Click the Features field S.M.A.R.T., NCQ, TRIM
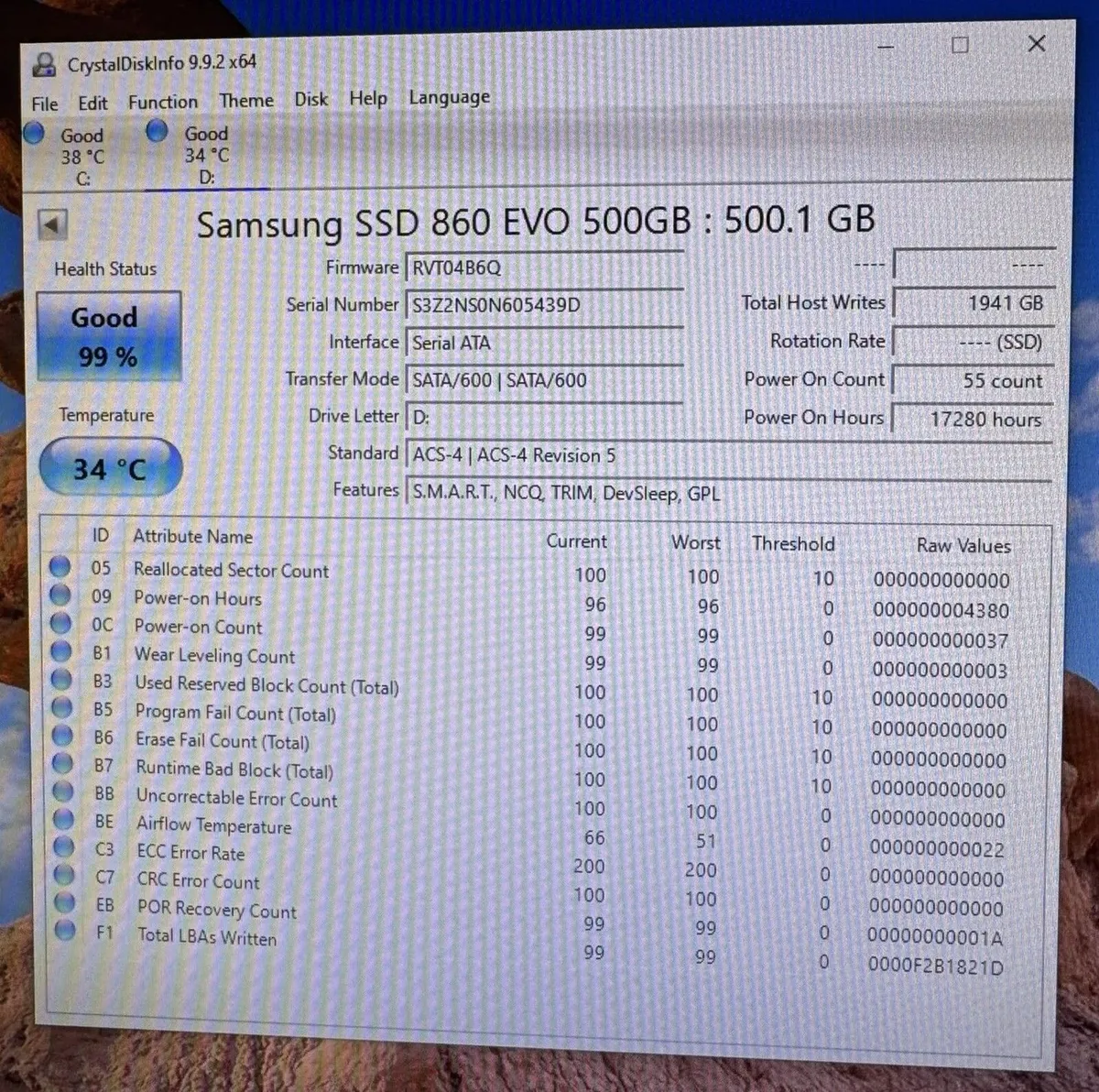Viewport: 1099px width, 1092px height. point(728,493)
